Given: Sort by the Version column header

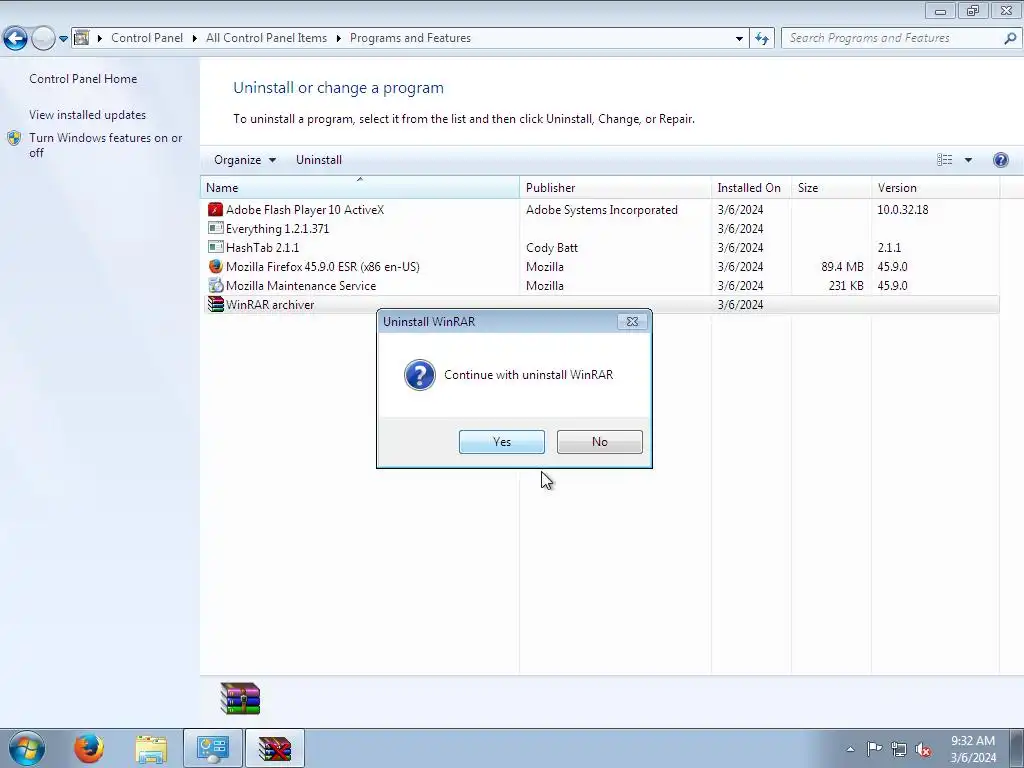Looking at the screenshot, I should [x=935, y=187].
